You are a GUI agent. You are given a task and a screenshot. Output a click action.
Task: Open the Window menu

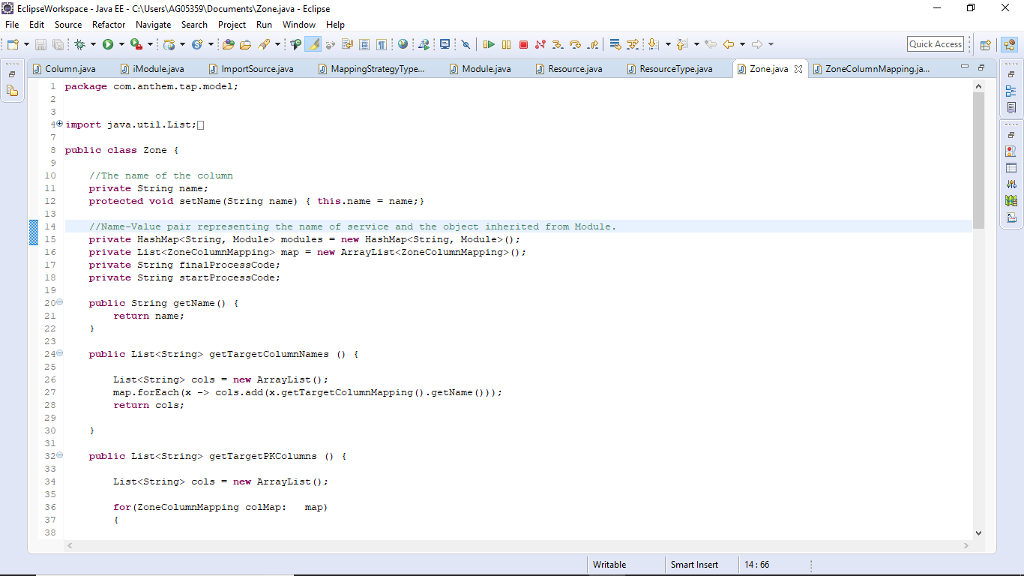(298, 25)
